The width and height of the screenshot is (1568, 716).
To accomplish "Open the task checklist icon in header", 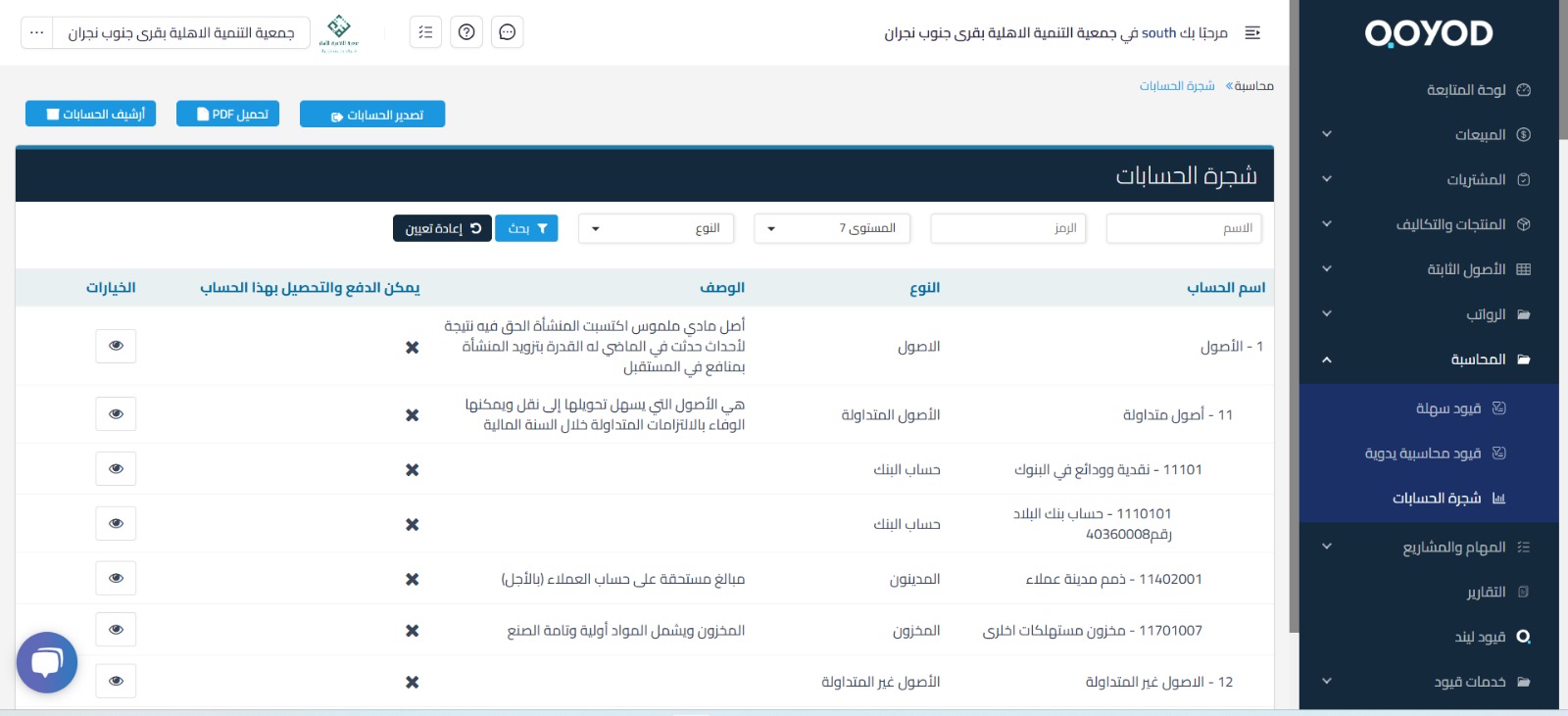I will (x=425, y=32).
